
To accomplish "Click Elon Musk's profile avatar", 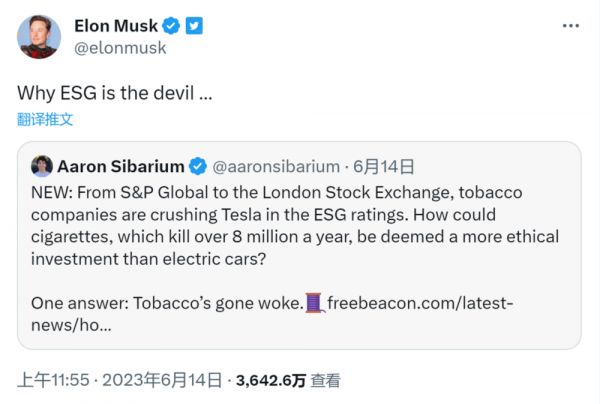I will tap(38, 37).
